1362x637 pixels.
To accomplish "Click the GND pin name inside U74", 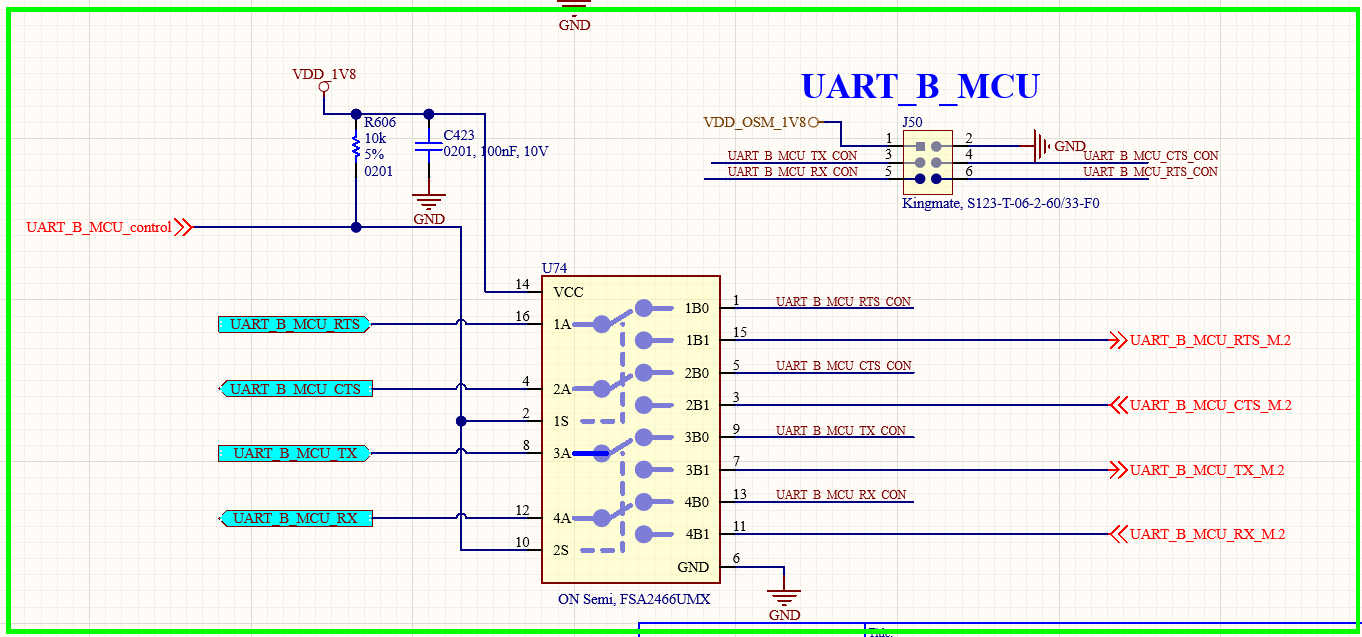I will [x=693, y=567].
